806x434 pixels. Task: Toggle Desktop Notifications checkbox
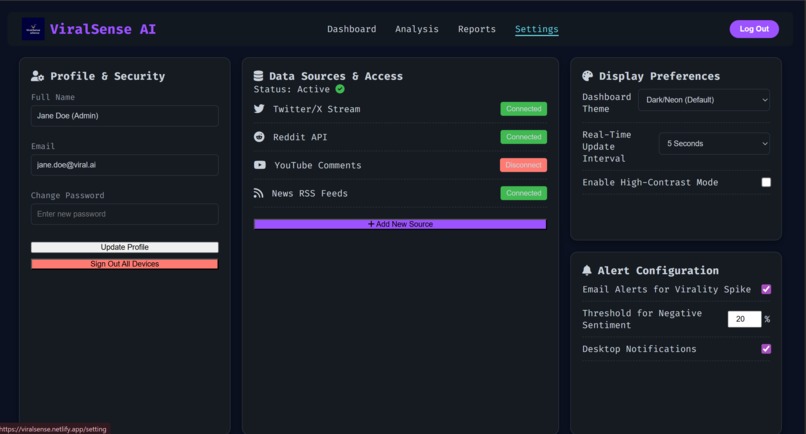coord(766,349)
